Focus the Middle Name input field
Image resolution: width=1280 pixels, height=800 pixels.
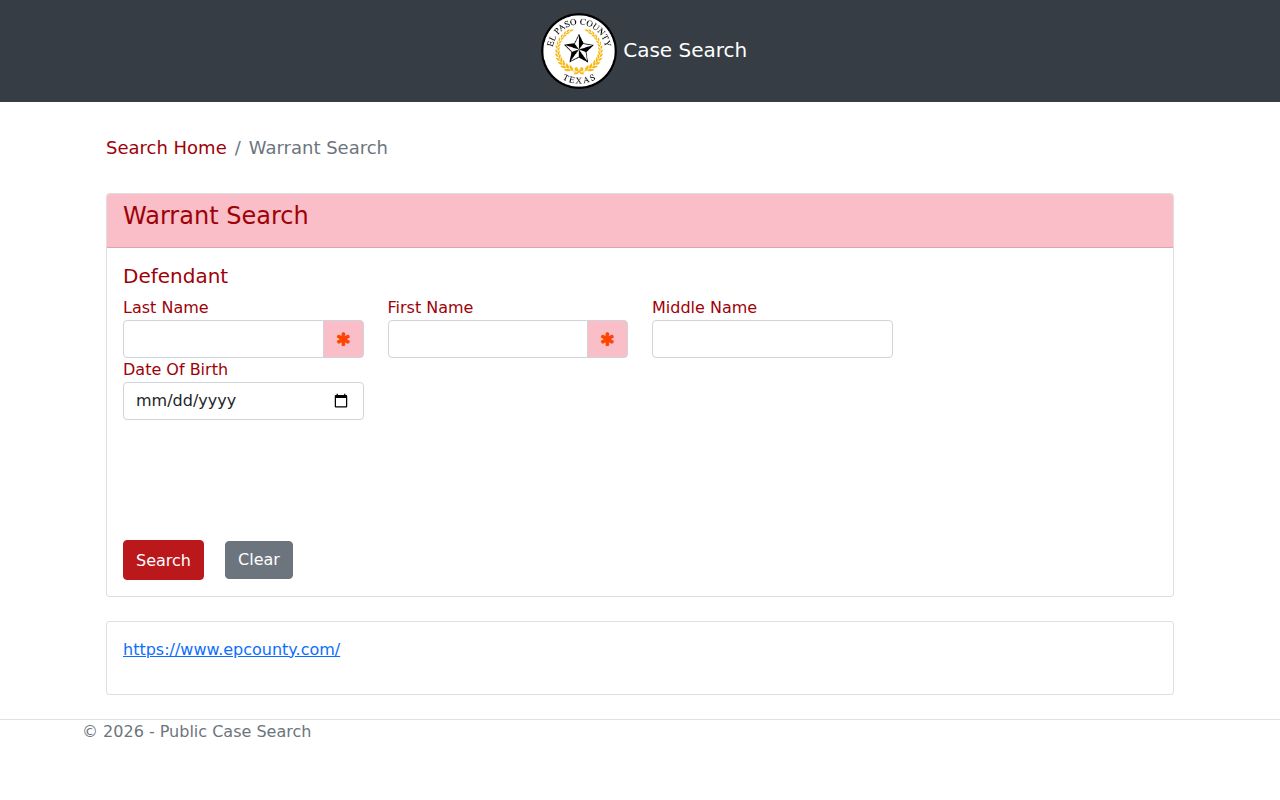coord(772,339)
